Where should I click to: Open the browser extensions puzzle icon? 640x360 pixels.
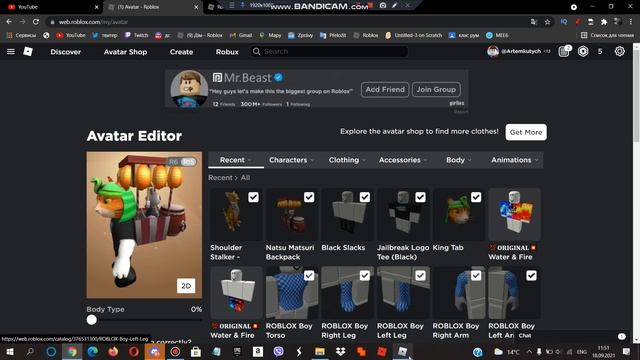tap(604, 22)
